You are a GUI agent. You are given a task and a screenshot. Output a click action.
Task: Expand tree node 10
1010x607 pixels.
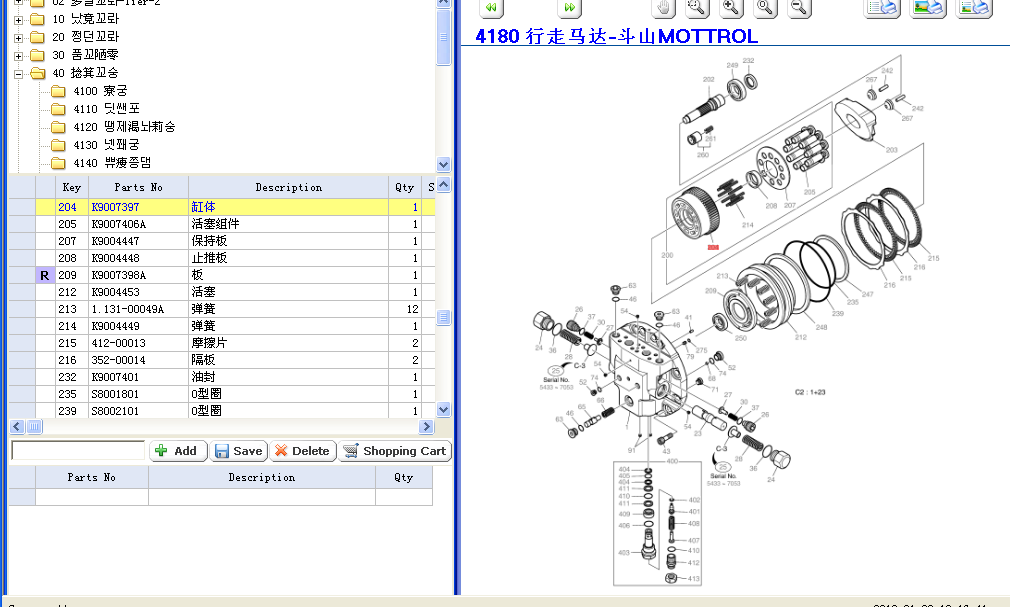pyautogui.click(x=19, y=20)
